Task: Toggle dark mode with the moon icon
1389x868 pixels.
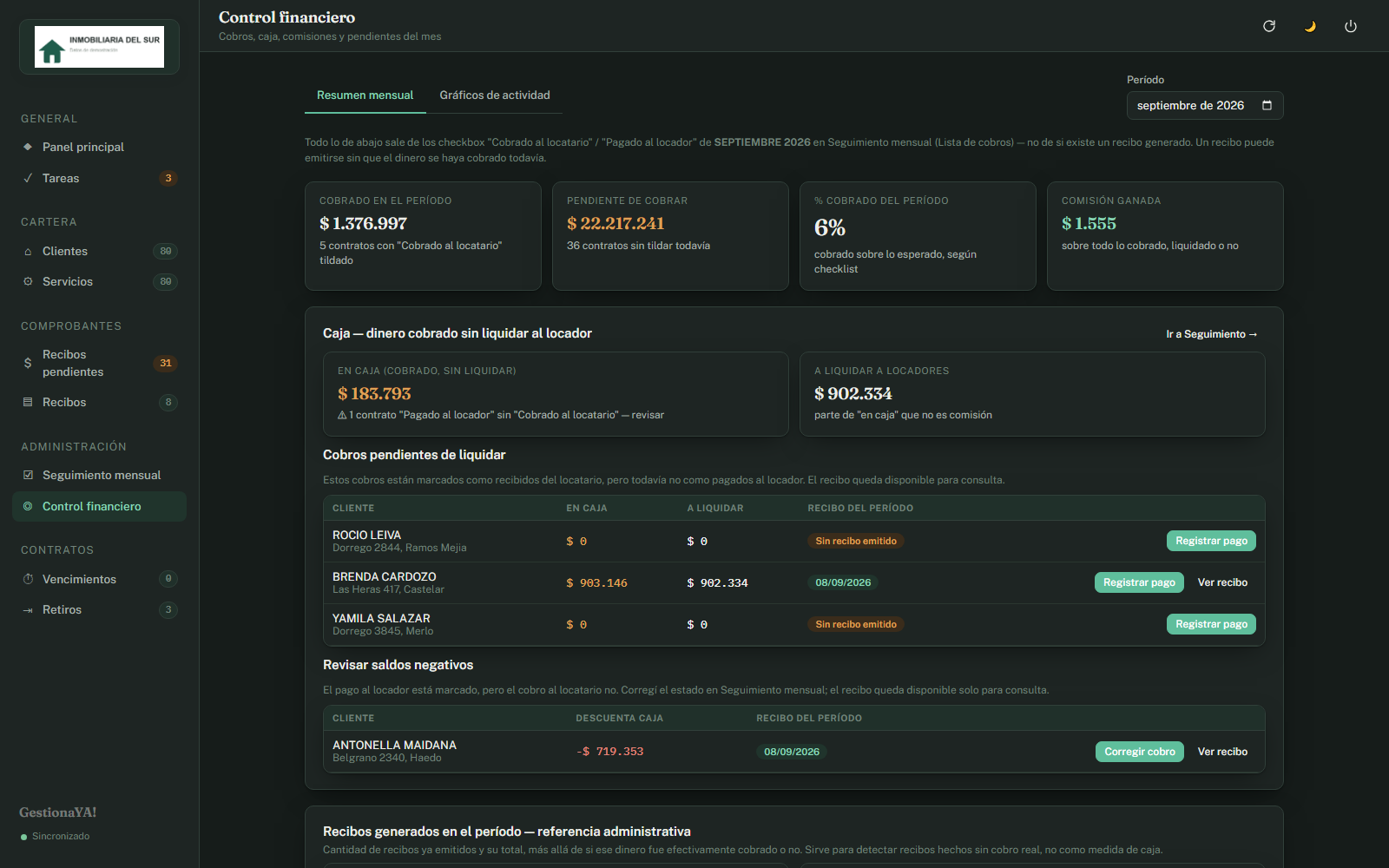Action: pos(1310,26)
